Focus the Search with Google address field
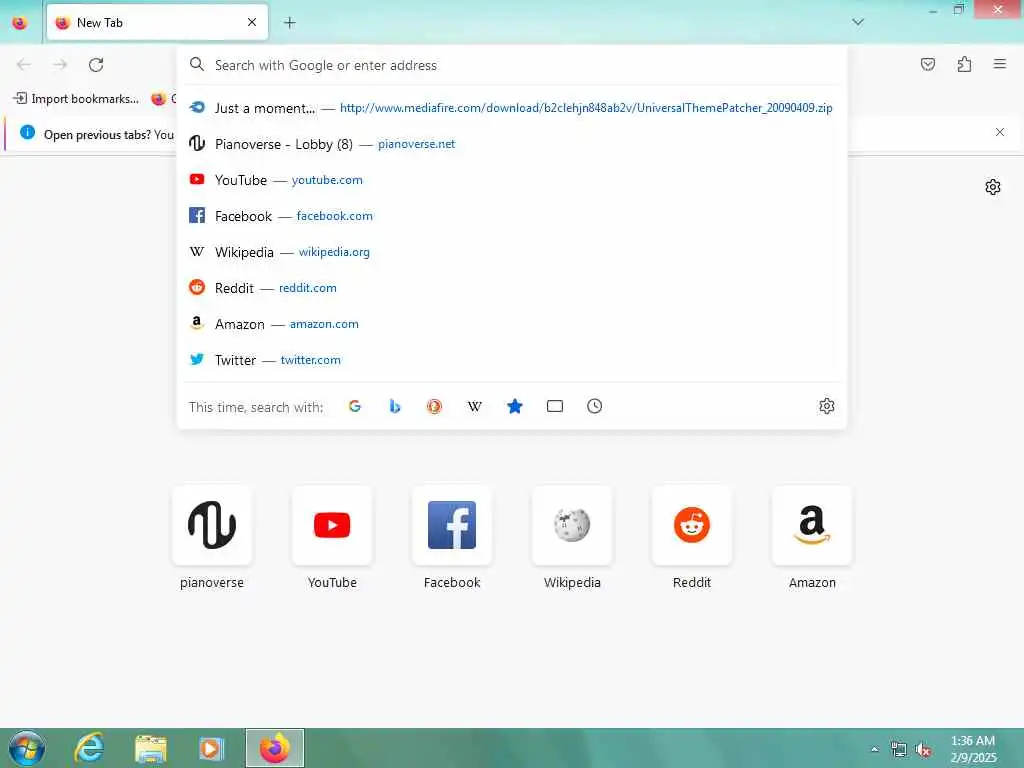The width and height of the screenshot is (1024, 768). pos(511,65)
